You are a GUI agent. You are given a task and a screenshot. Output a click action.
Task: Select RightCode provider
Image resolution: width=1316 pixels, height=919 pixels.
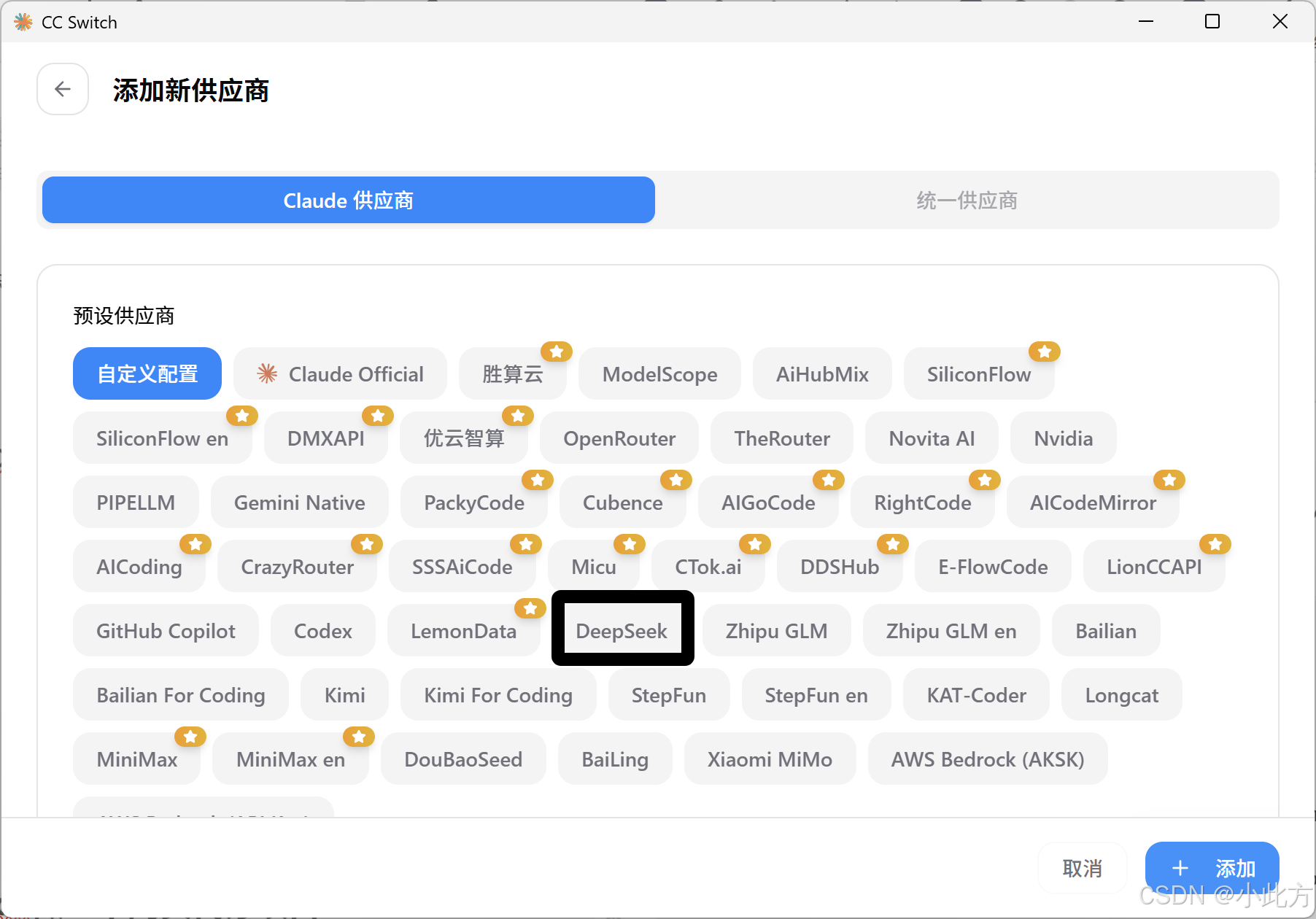click(x=923, y=502)
